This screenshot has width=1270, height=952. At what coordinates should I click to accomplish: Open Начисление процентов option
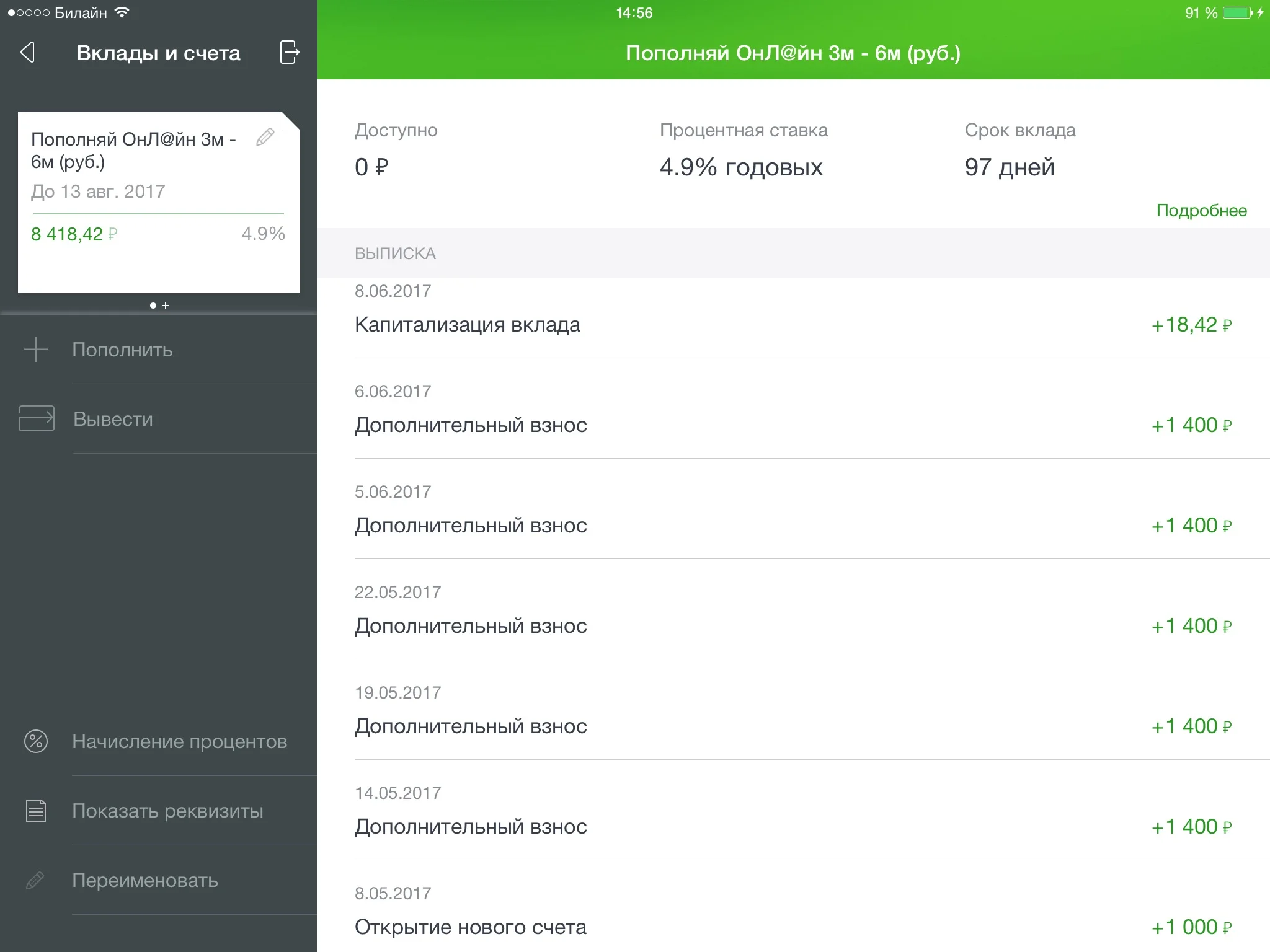tap(179, 741)
